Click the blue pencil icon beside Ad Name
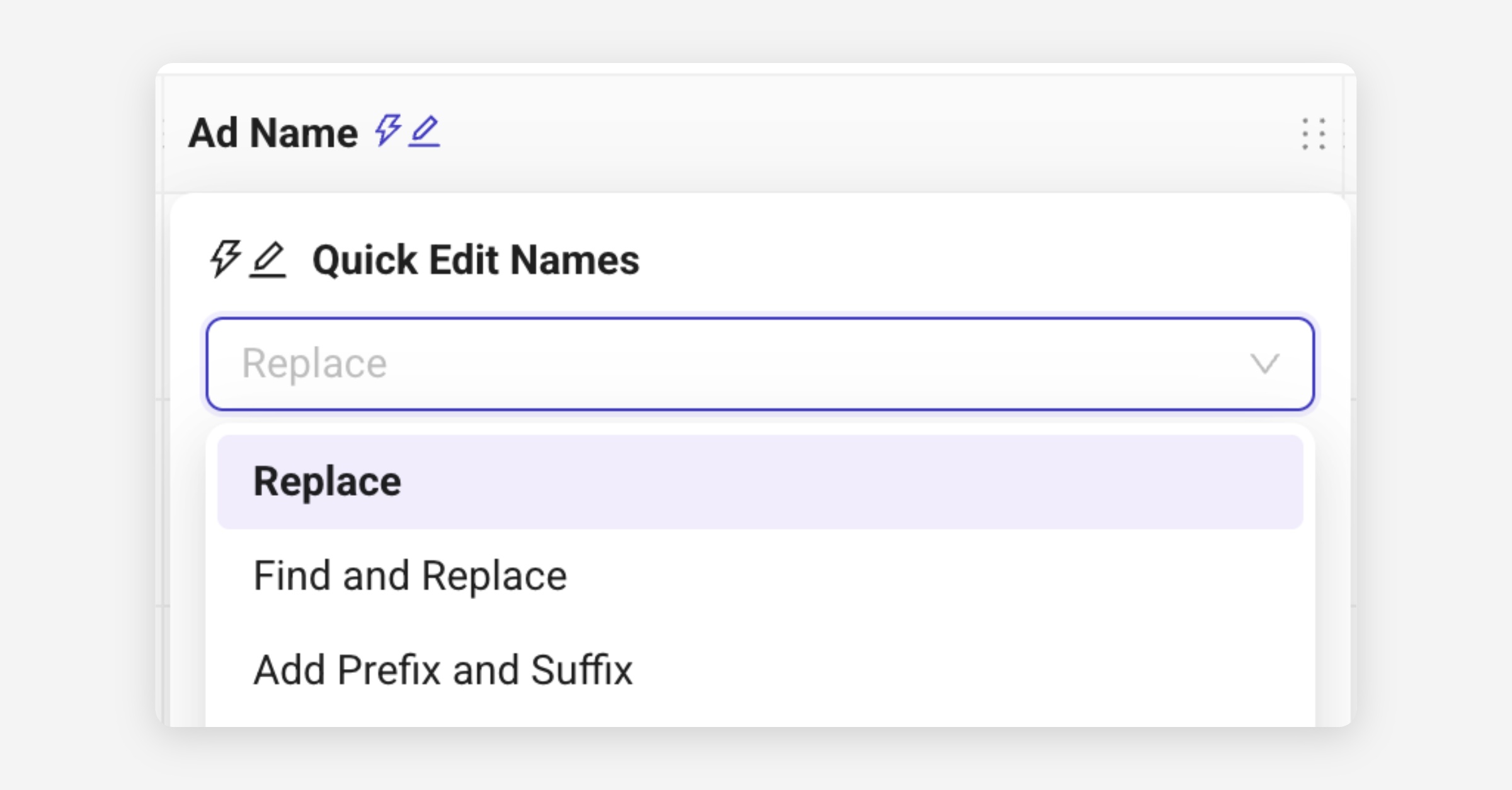Image resolution: width=1512 pixels, height=790 pixels. point(424,131)
